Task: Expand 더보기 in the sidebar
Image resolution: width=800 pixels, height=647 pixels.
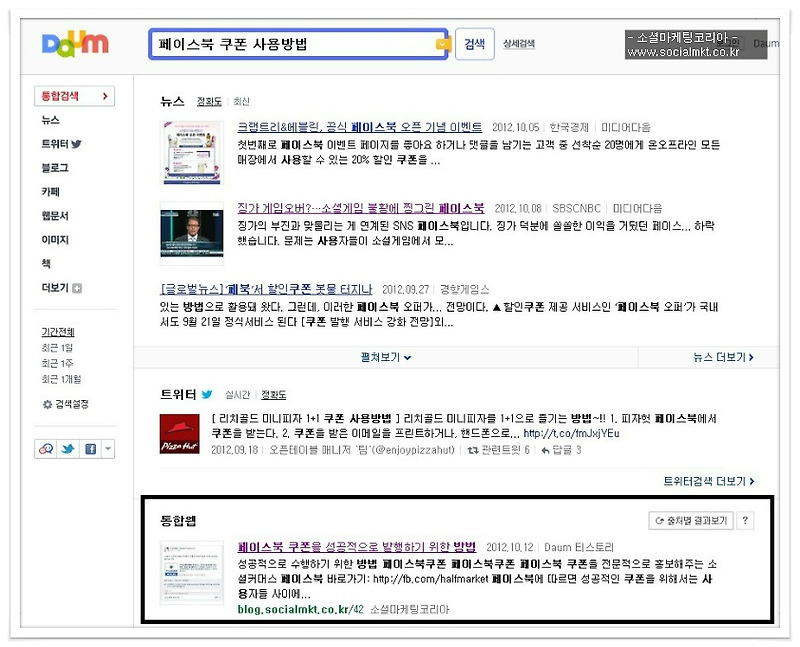Action: click(x=61, y=288)
